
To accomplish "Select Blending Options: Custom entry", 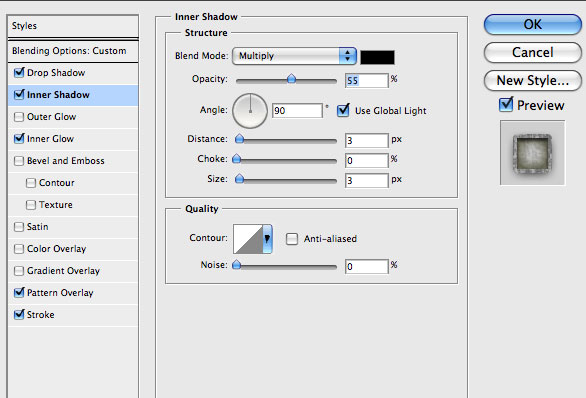I will point(73,51).
